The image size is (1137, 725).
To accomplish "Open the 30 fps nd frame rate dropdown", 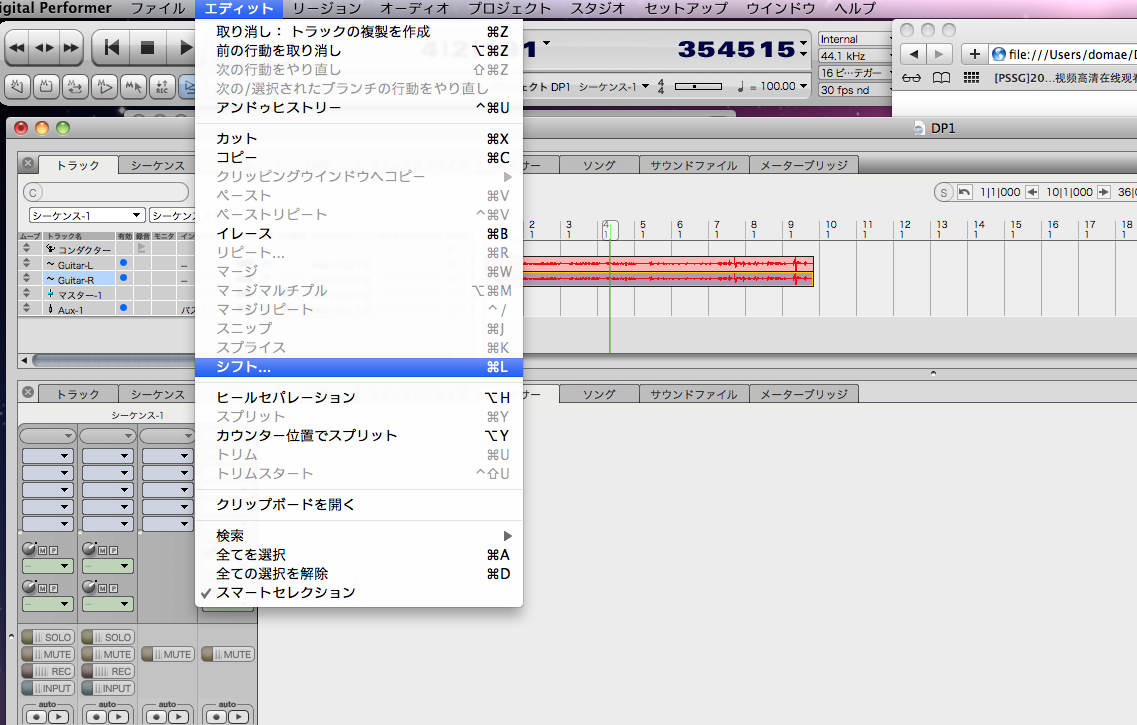I will (x=856, y=90).
